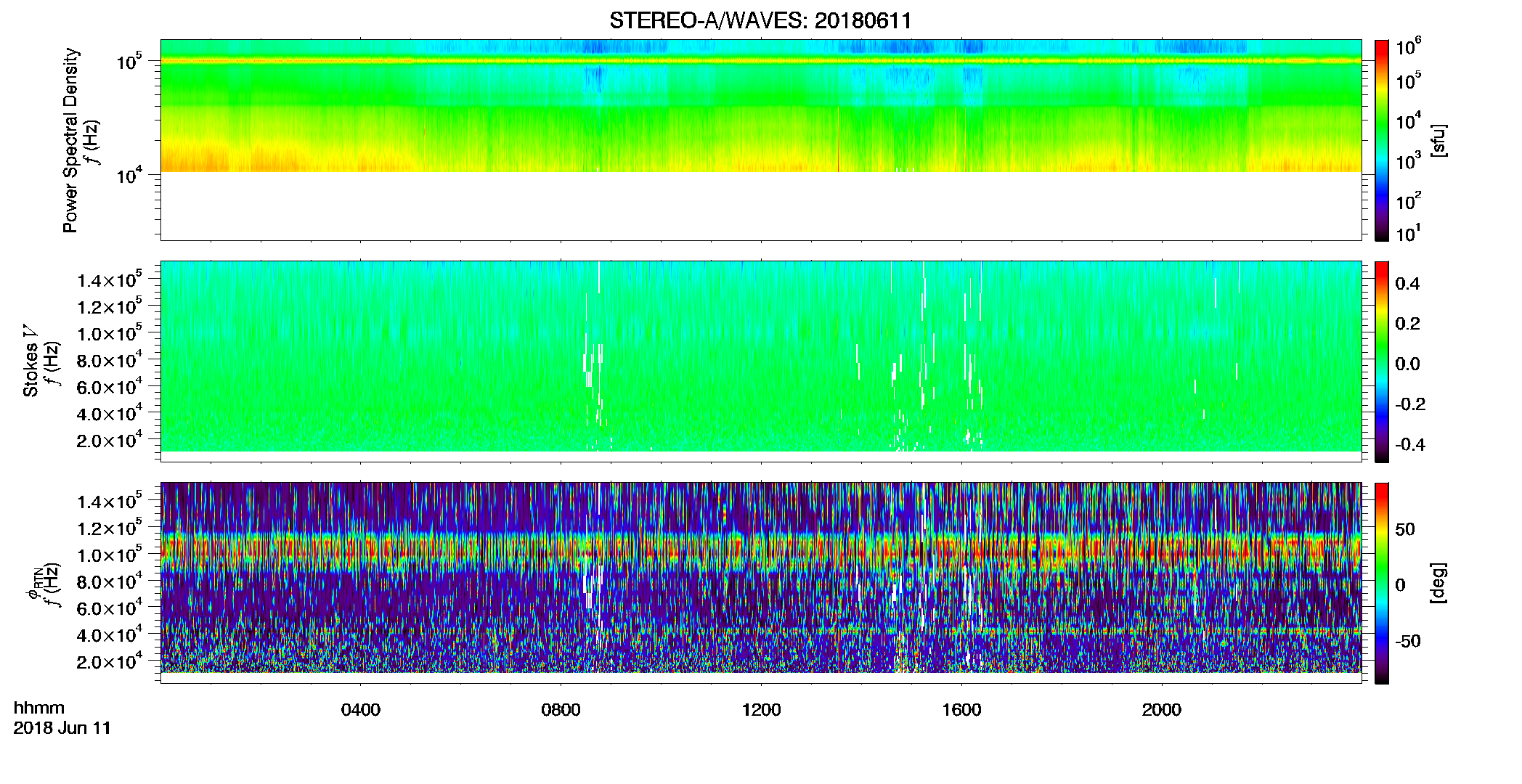Click the 2018 Jun 11 date label
Viewport: 1522px width, 784px height.
tap(62, 728)
